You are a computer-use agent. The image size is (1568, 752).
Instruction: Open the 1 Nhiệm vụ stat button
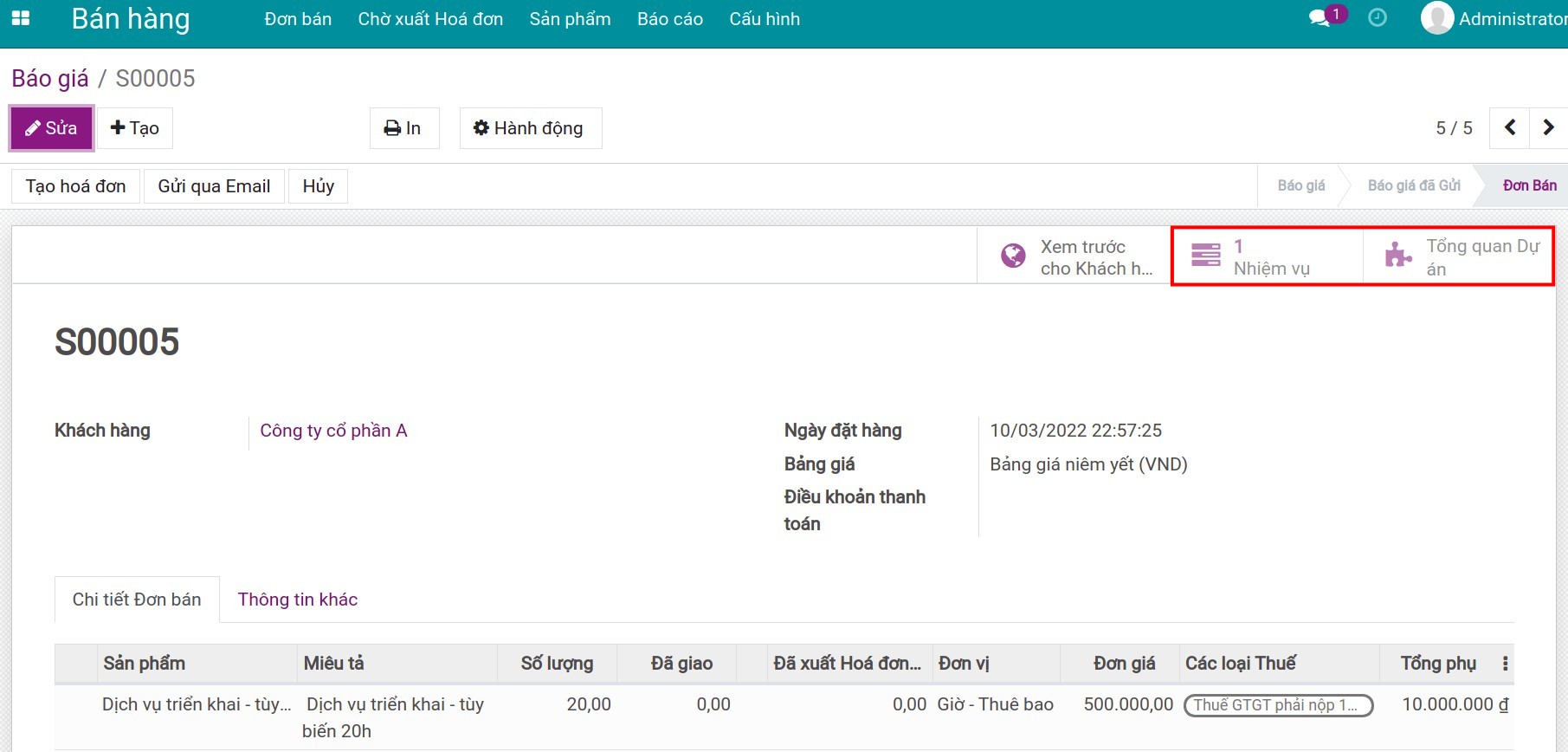1268,256
